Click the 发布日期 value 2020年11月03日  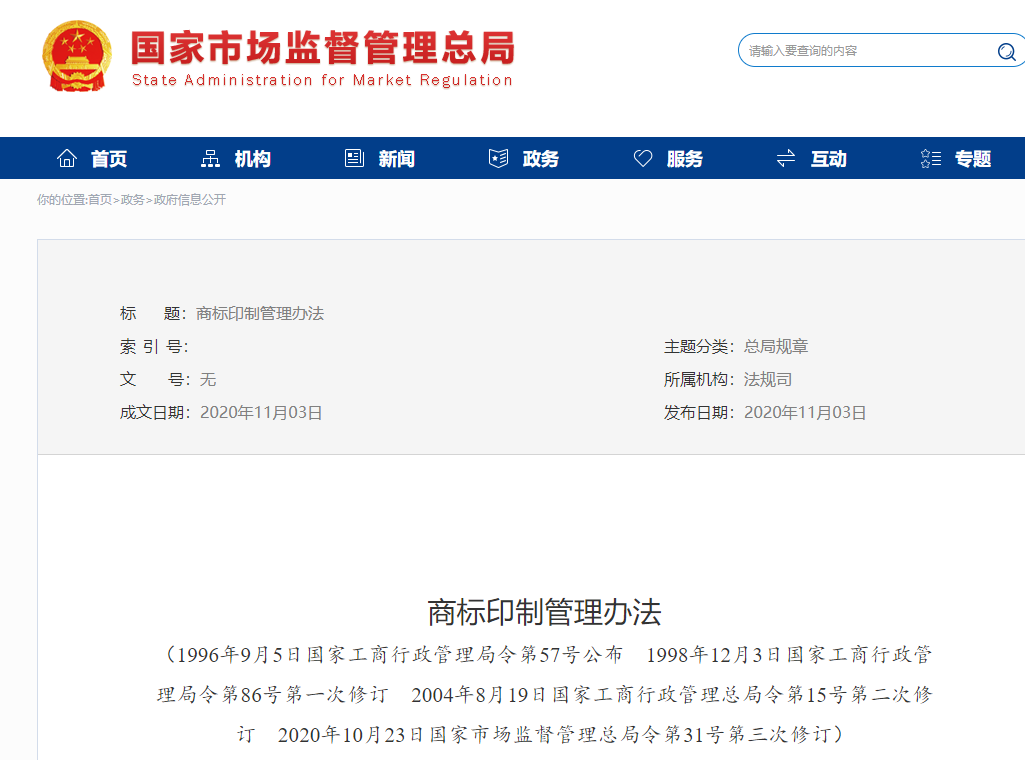tap(805, 413)
